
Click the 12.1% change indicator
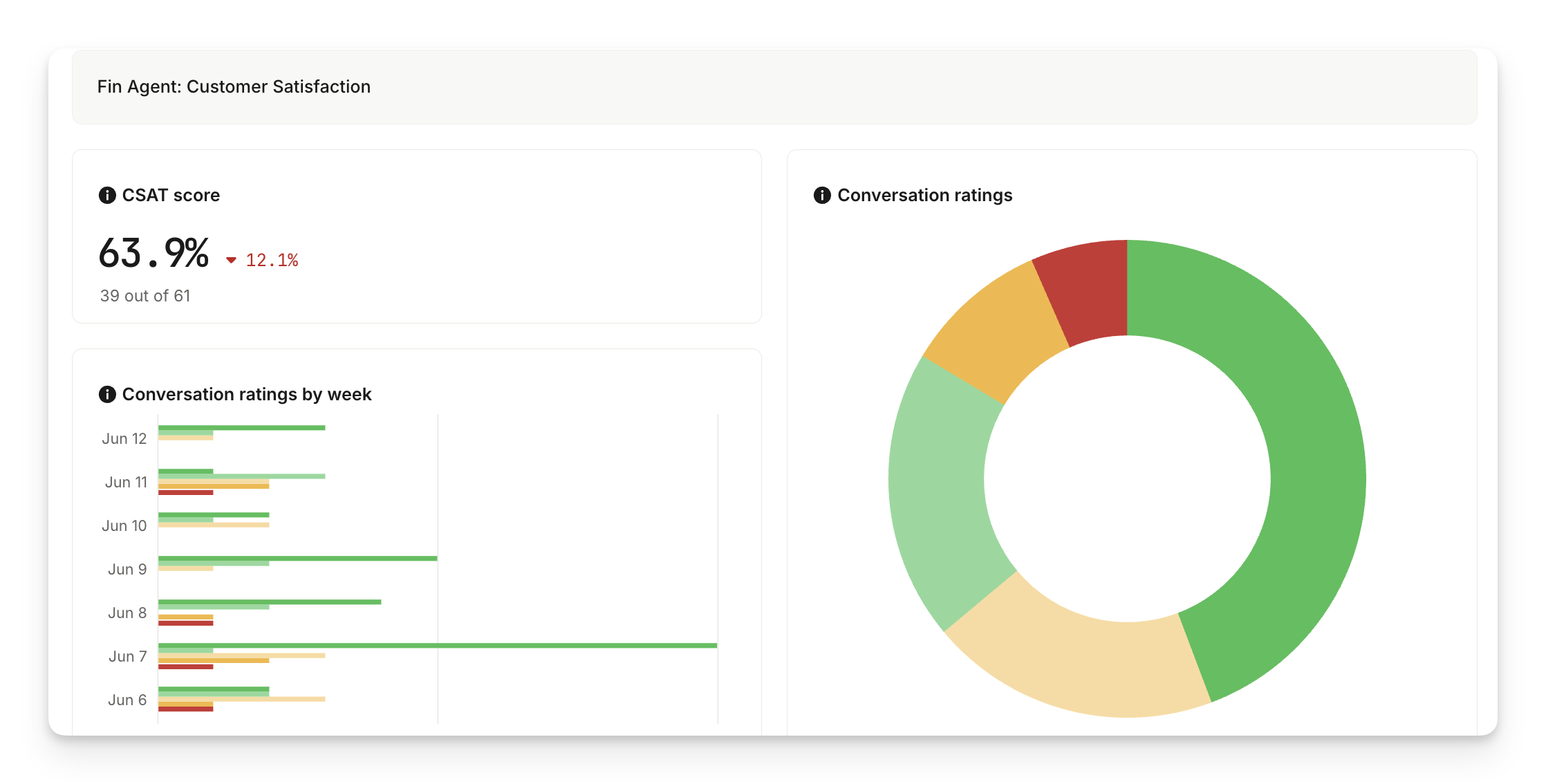click(272, 261)
